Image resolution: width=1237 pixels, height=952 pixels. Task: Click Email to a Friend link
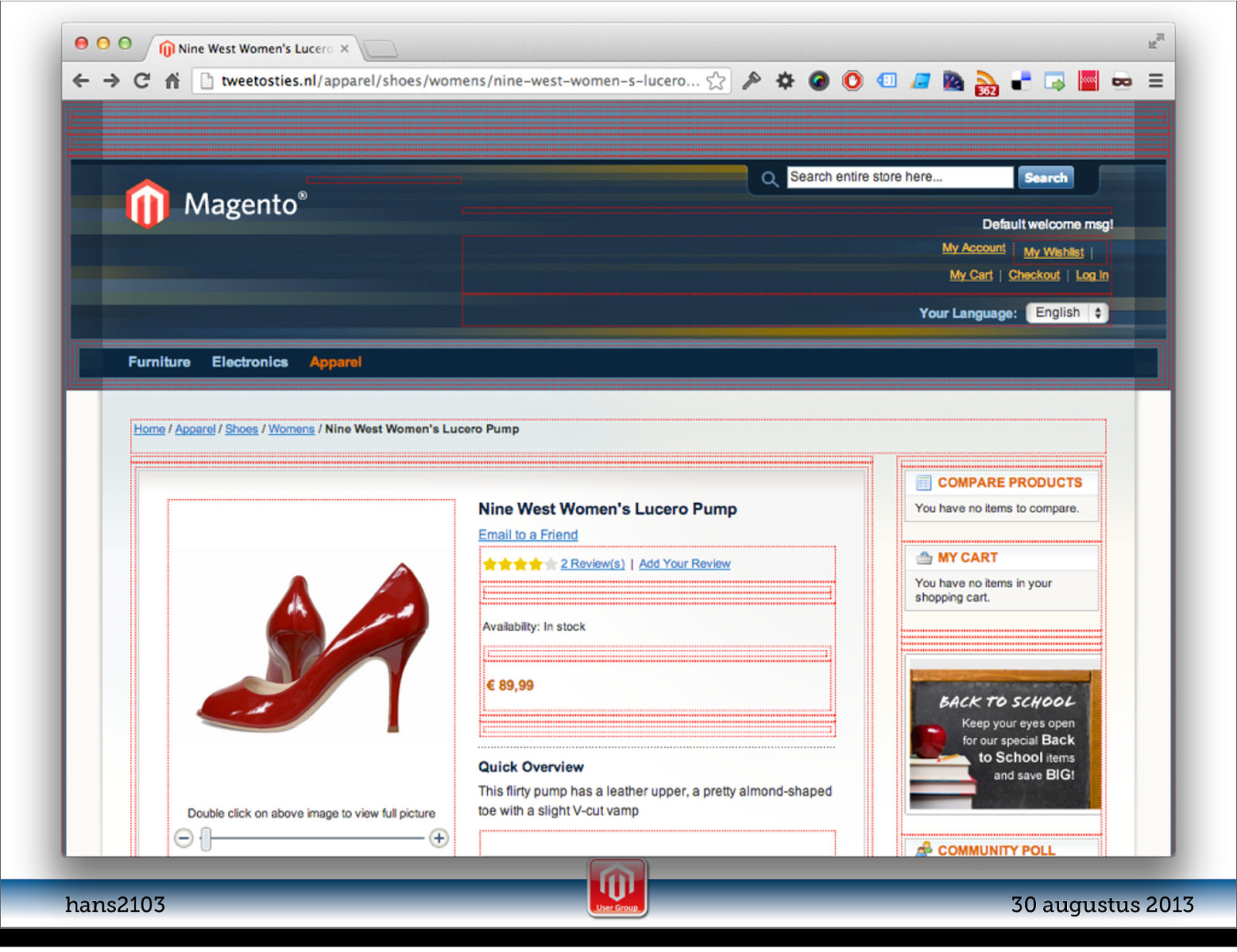click(x=528, y=535)
